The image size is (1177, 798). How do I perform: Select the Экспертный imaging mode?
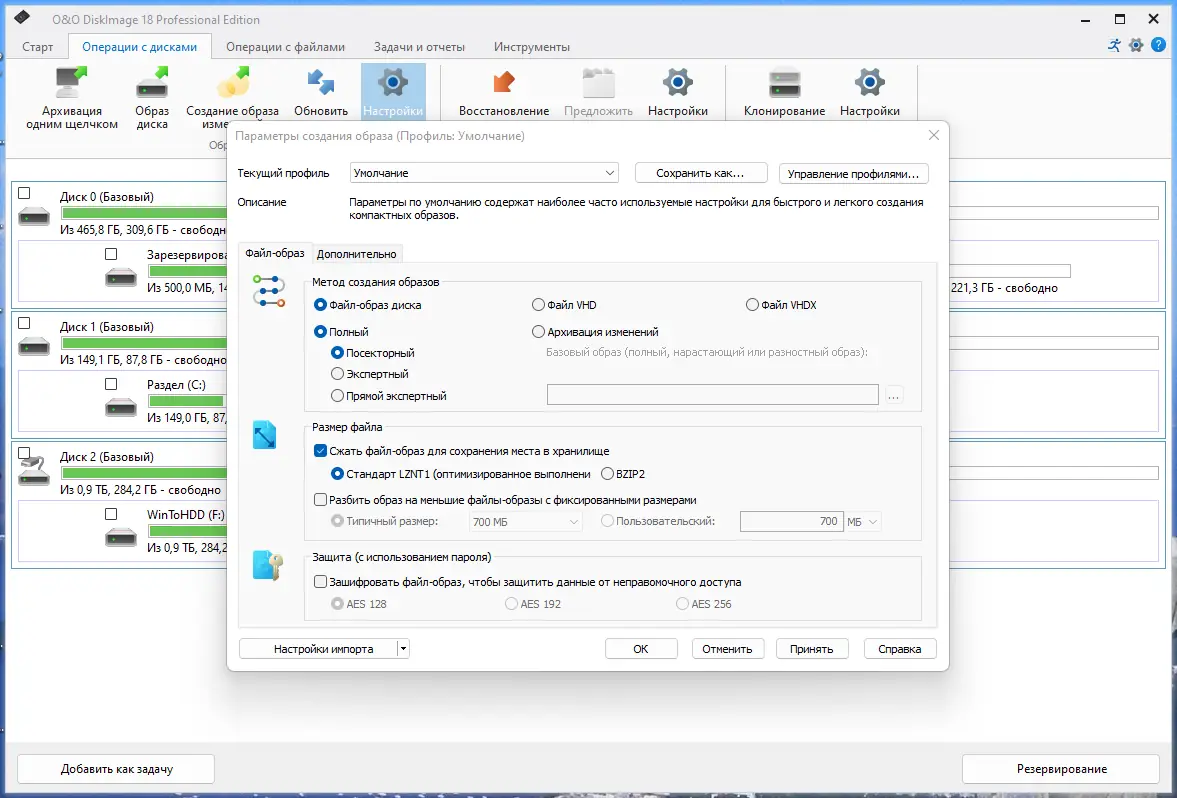[338, 374]
